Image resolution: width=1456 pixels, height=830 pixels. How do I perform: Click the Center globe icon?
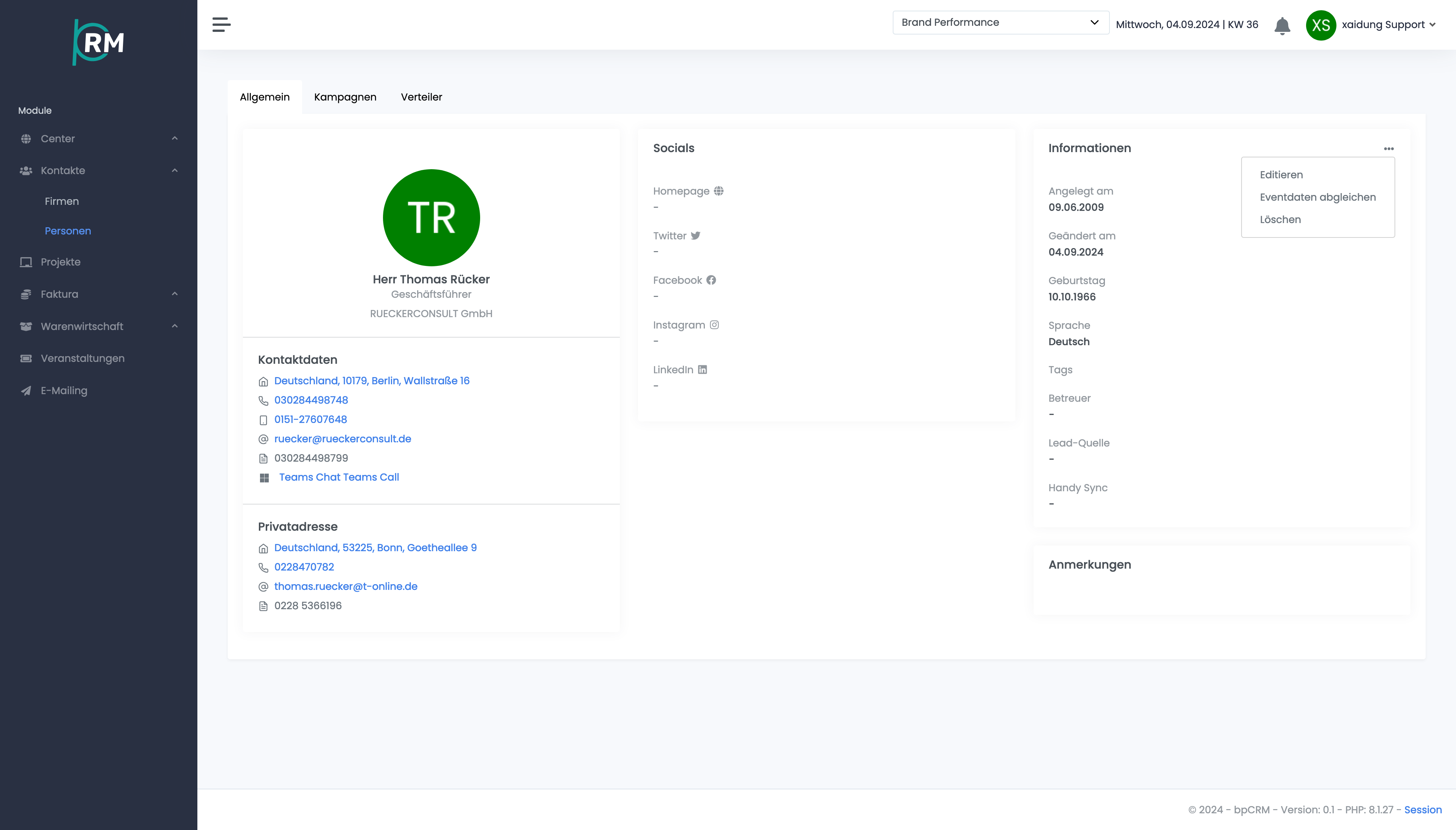[x=26, y=138]
